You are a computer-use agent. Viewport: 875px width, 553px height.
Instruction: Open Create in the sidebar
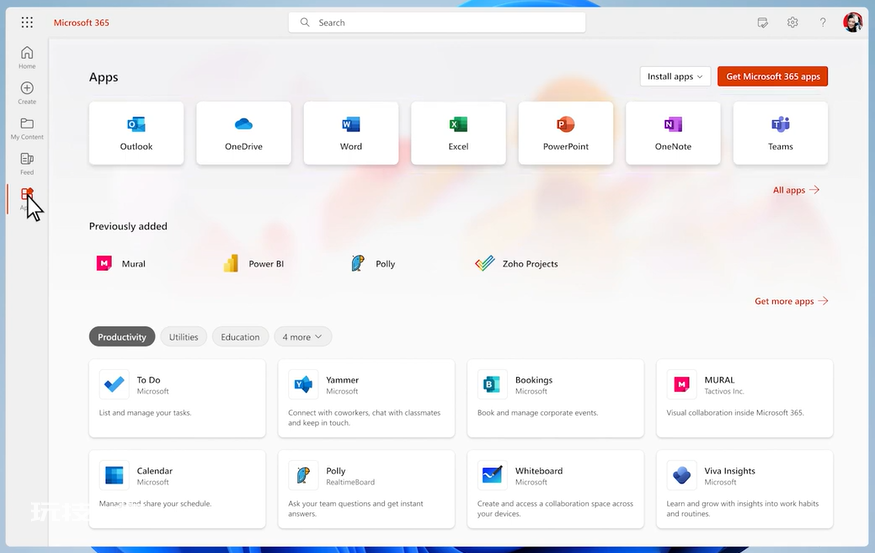pos(27,93)
